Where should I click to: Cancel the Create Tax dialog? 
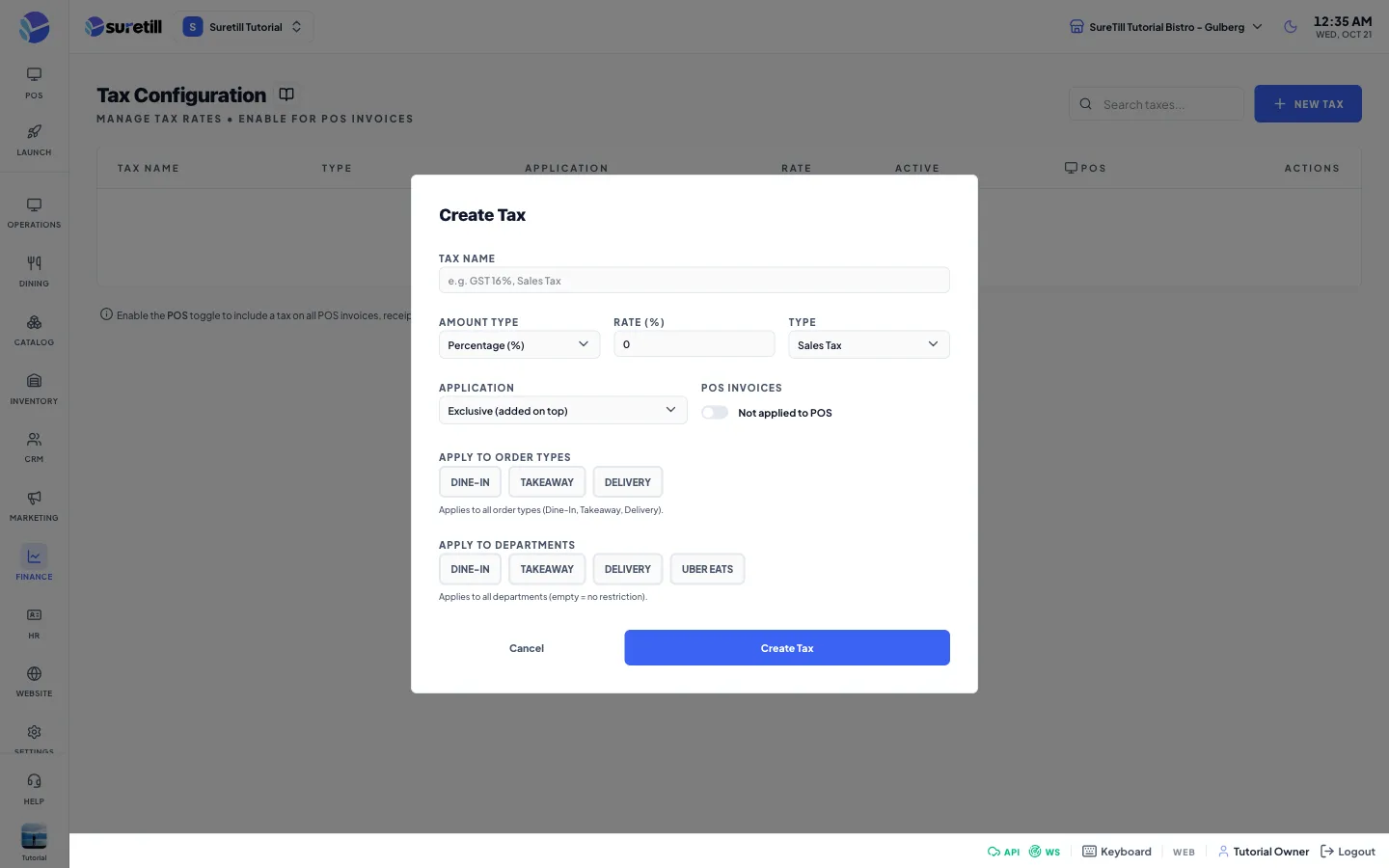527,648
